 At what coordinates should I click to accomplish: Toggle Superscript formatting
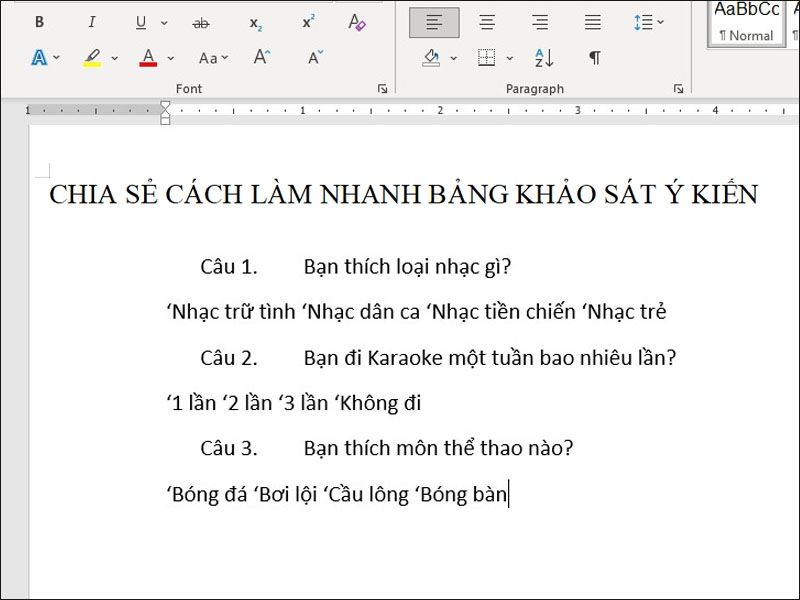308,22
